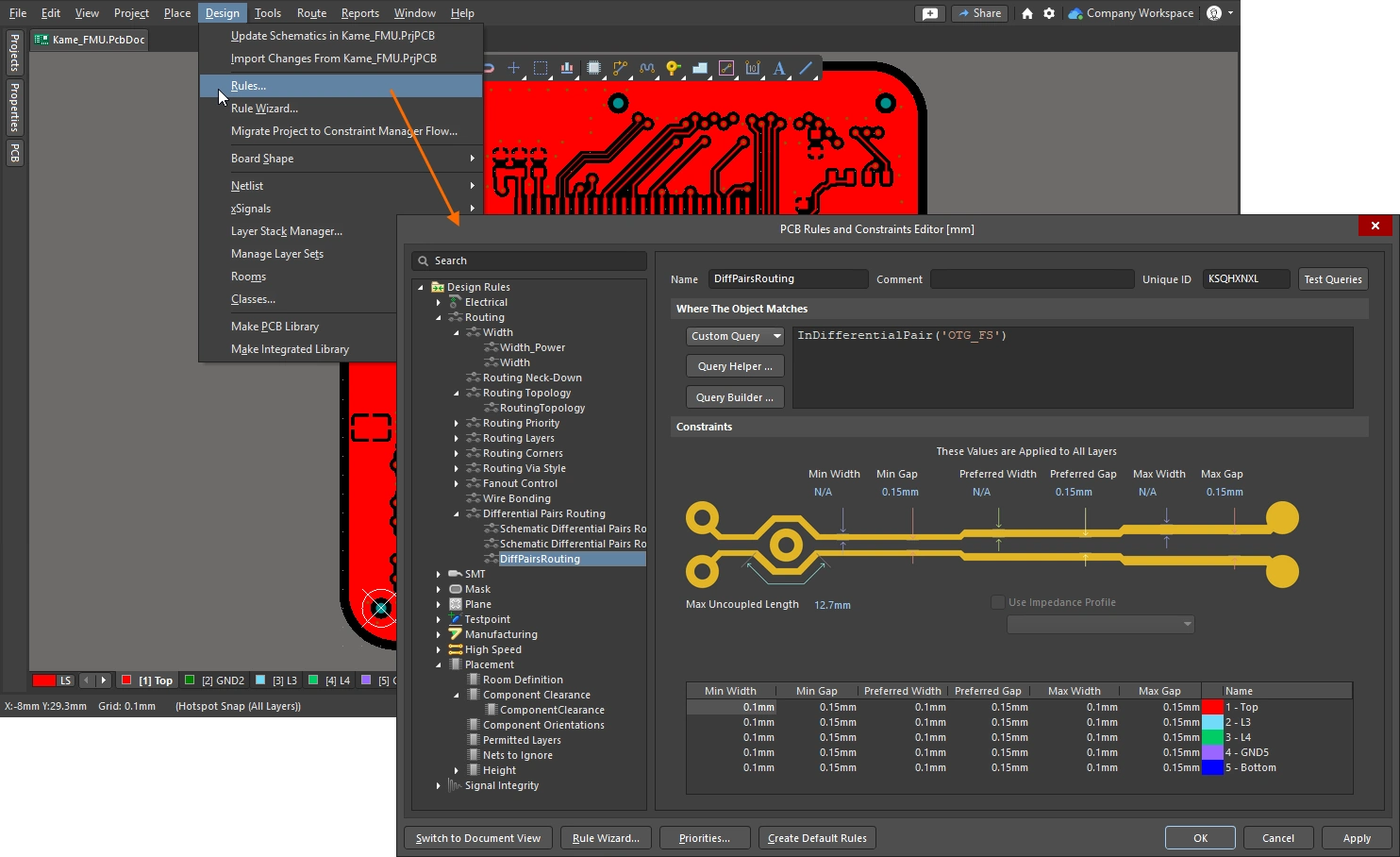The height and width of the screenshot is (857, 1400).
Task: Click the add comment speech bubble icon
Action: click(930, 13)
